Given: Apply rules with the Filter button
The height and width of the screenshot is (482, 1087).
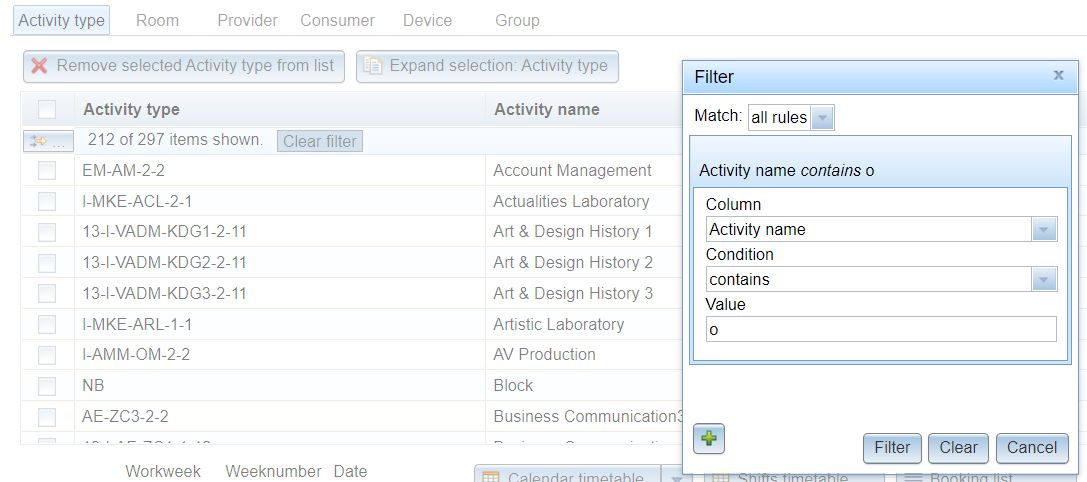Looking at the screenshot, I should pos(892,448).
